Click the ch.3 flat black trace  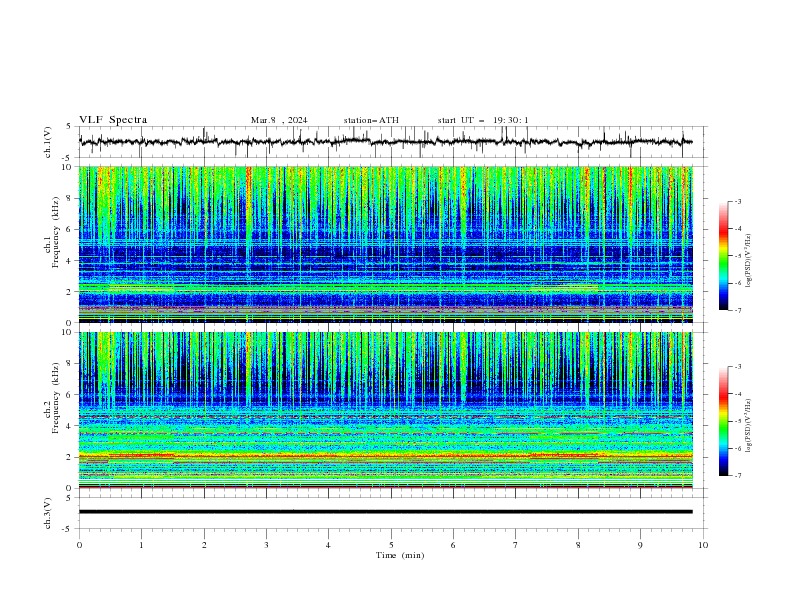[386, 512]
